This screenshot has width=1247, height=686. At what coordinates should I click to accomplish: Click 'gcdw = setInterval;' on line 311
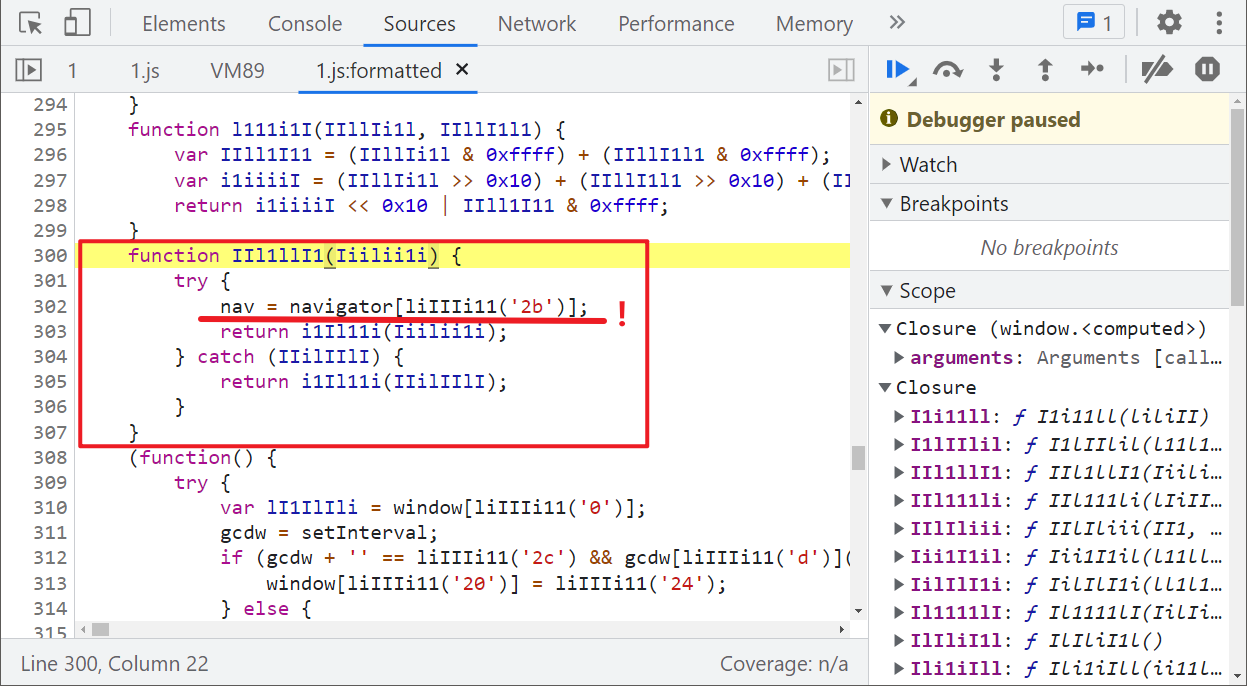pyautogui.click(x=329, y=533)
